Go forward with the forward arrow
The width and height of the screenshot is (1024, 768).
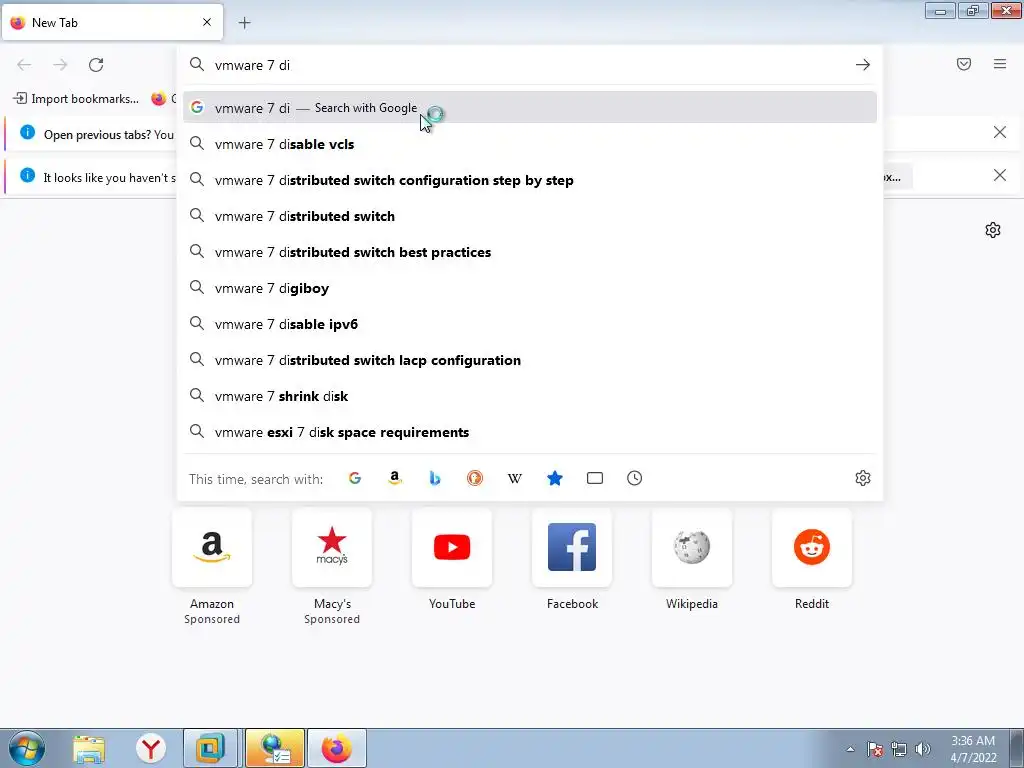point(60,65)
